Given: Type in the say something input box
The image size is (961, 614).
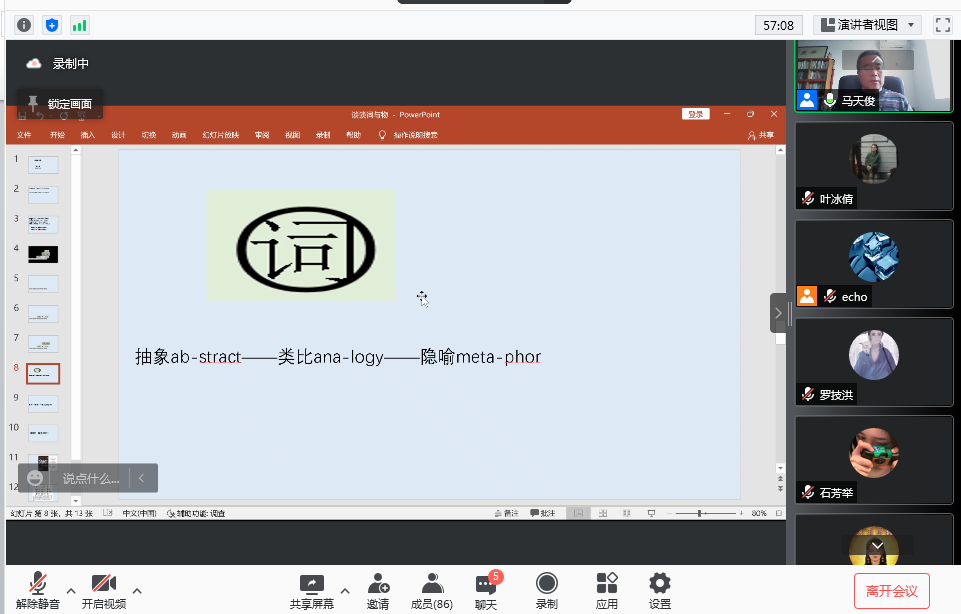Looking at the screenshot, I should point(91,478).
